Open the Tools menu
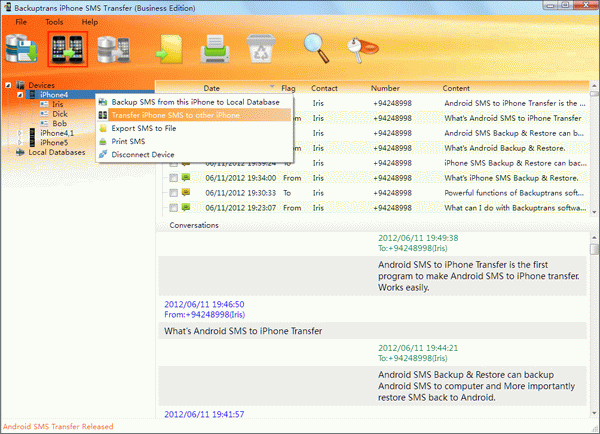 click(x=54, y=22)
